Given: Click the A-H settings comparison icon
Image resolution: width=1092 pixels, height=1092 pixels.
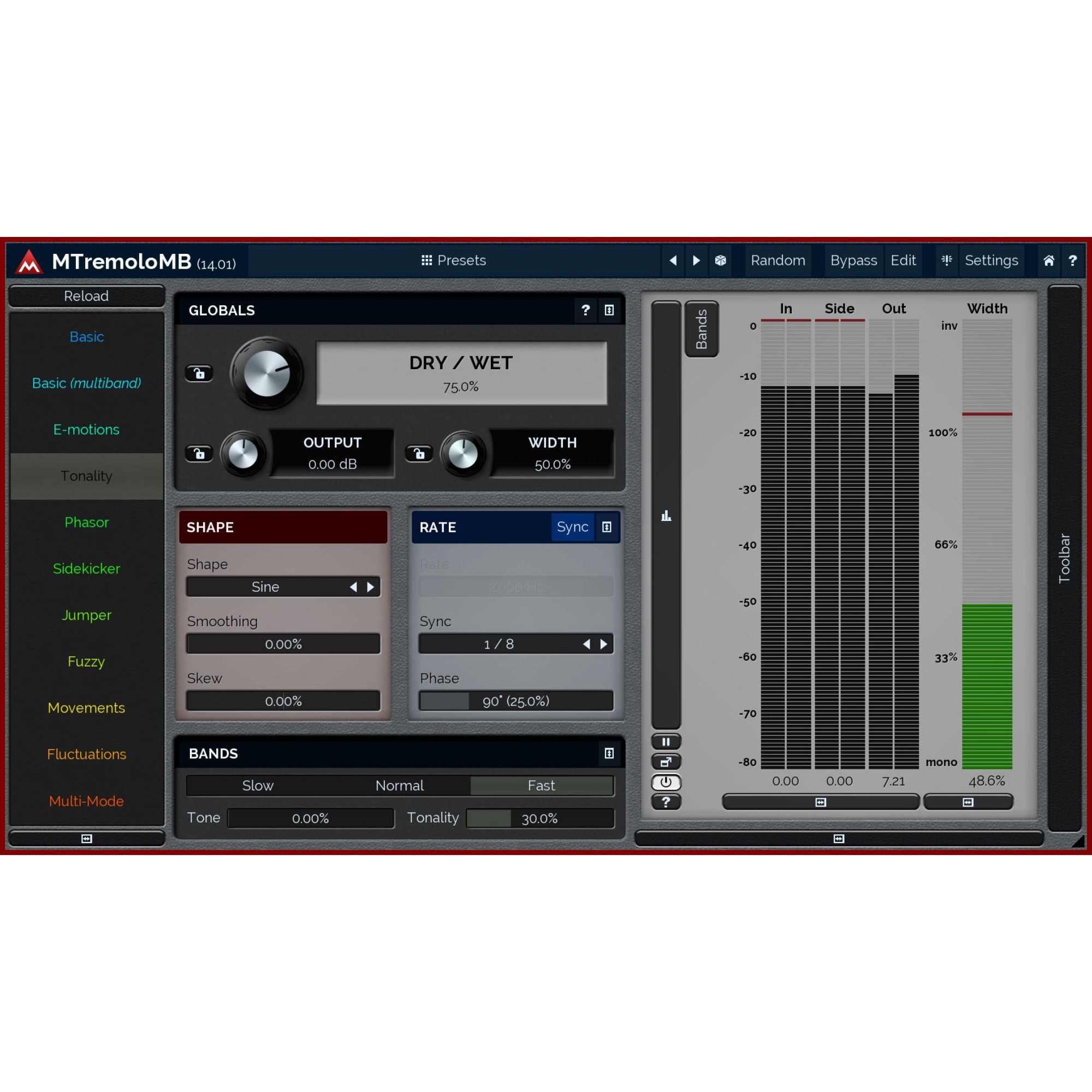Looking at the screenshot, I should [x=947, y=260].
